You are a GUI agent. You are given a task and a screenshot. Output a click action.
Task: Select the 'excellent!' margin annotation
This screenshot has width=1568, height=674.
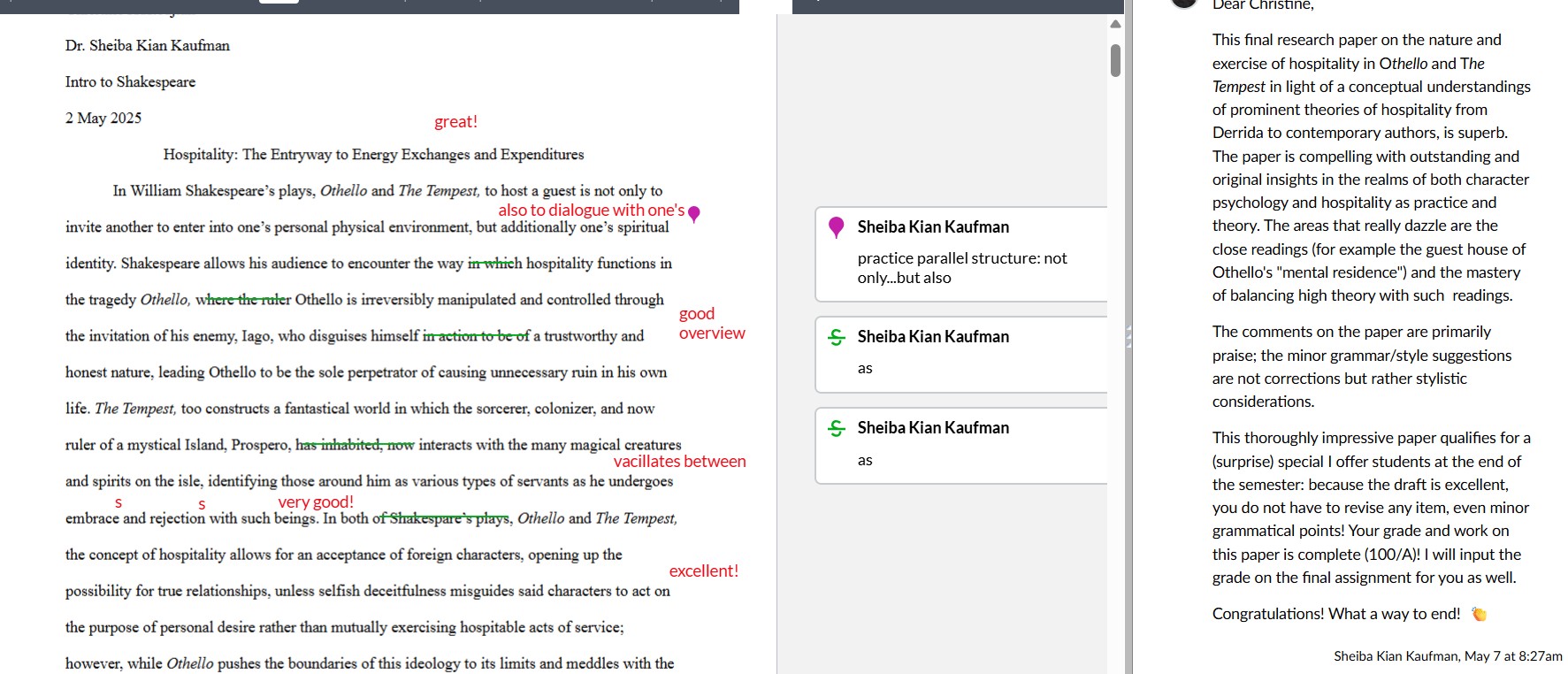[703, 571]
